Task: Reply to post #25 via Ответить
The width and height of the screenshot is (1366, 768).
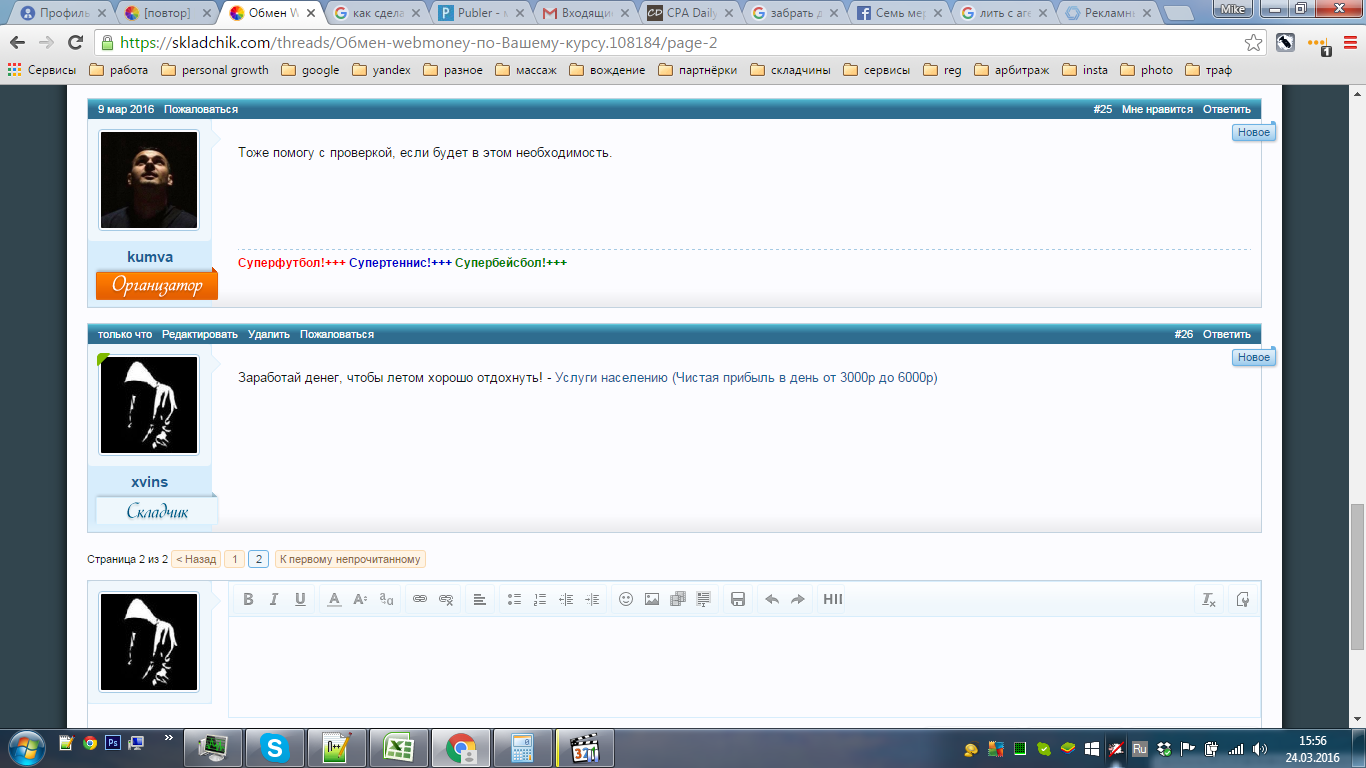Action: pos(1226,109)
